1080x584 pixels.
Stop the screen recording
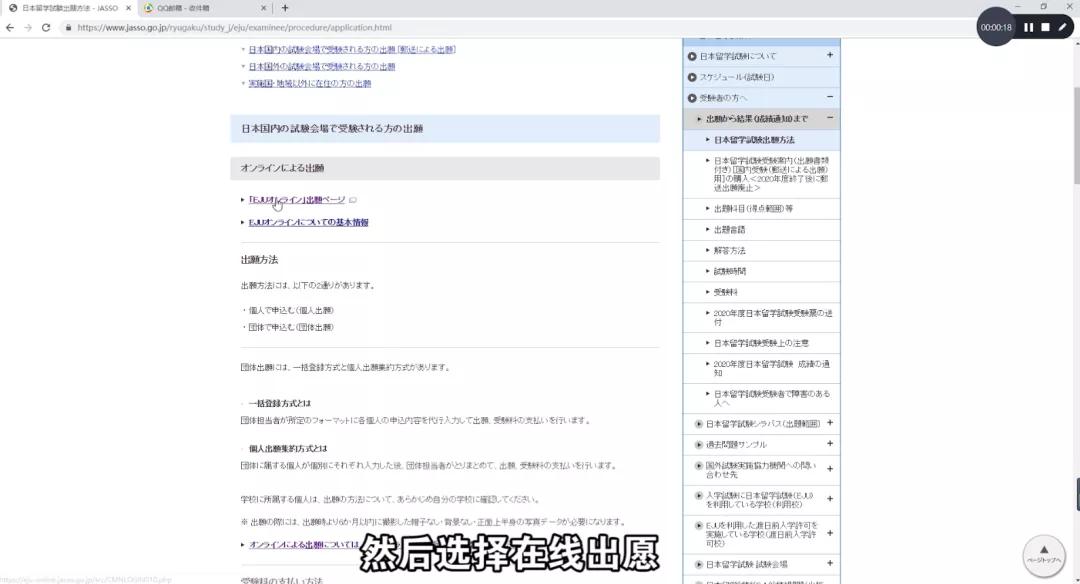point(1045,28)
